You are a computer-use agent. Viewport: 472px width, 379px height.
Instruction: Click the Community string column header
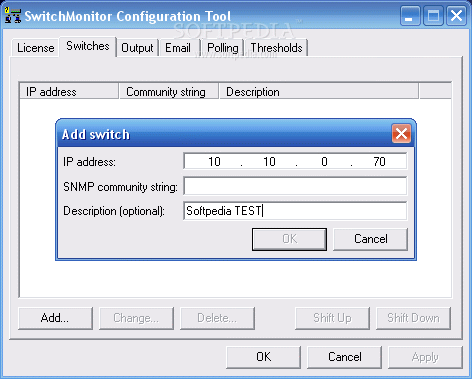point(168,92)
